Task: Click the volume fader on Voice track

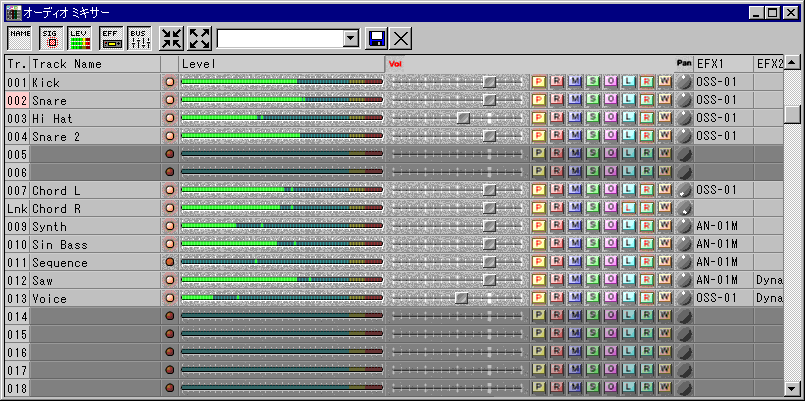Action: point(462,298)
